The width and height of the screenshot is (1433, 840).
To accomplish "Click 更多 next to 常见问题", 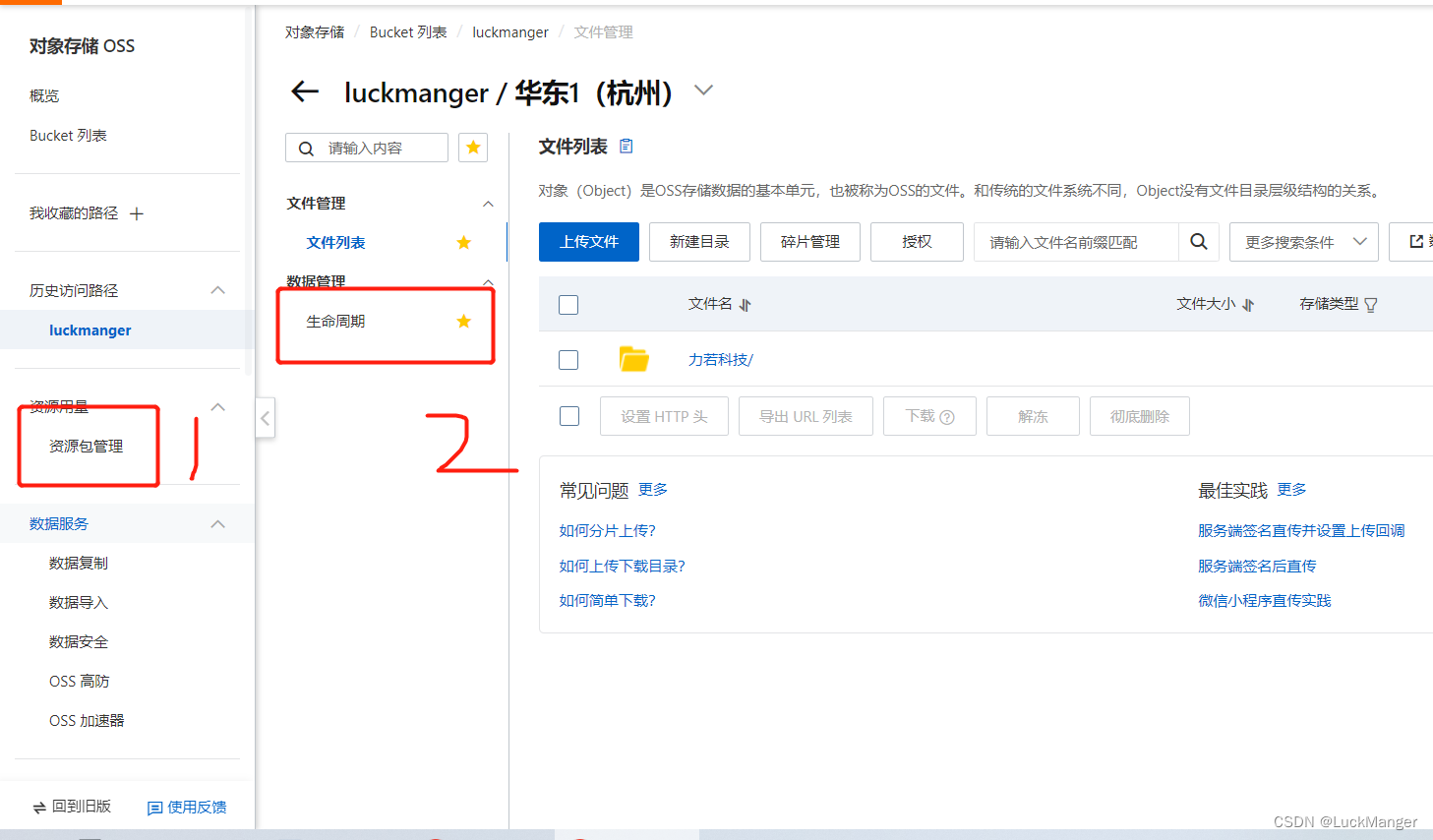I will click(653, 489).
